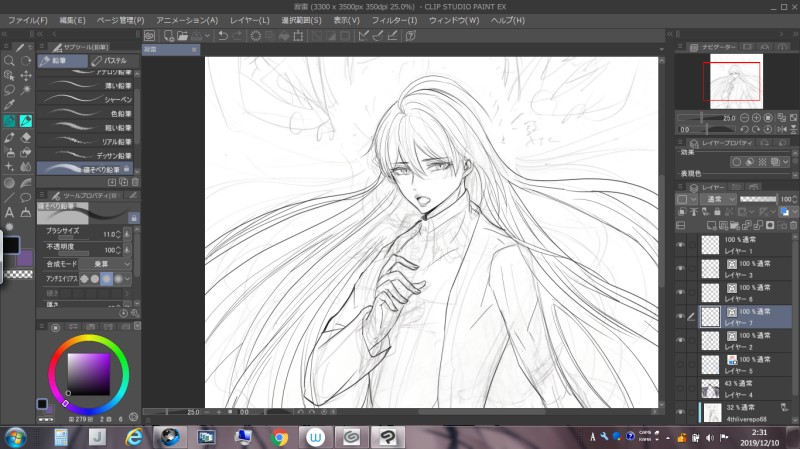Select レイヤー 4 layer thumbnail
Image resolution: width=800 pixels, height=449 pixels.
click(x=710, y=389)
